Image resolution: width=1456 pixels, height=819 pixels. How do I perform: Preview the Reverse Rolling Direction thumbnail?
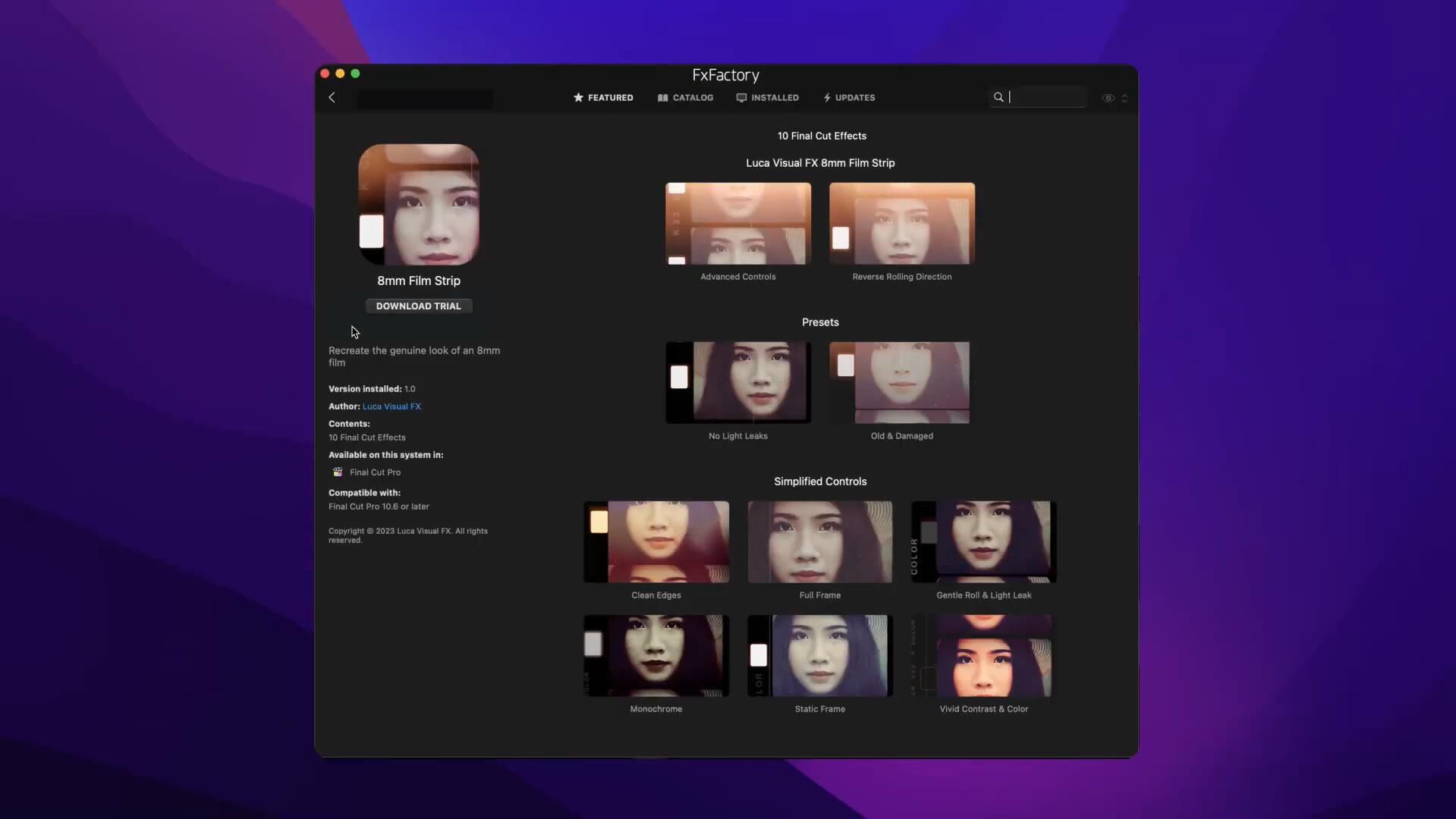click(902, 224)
